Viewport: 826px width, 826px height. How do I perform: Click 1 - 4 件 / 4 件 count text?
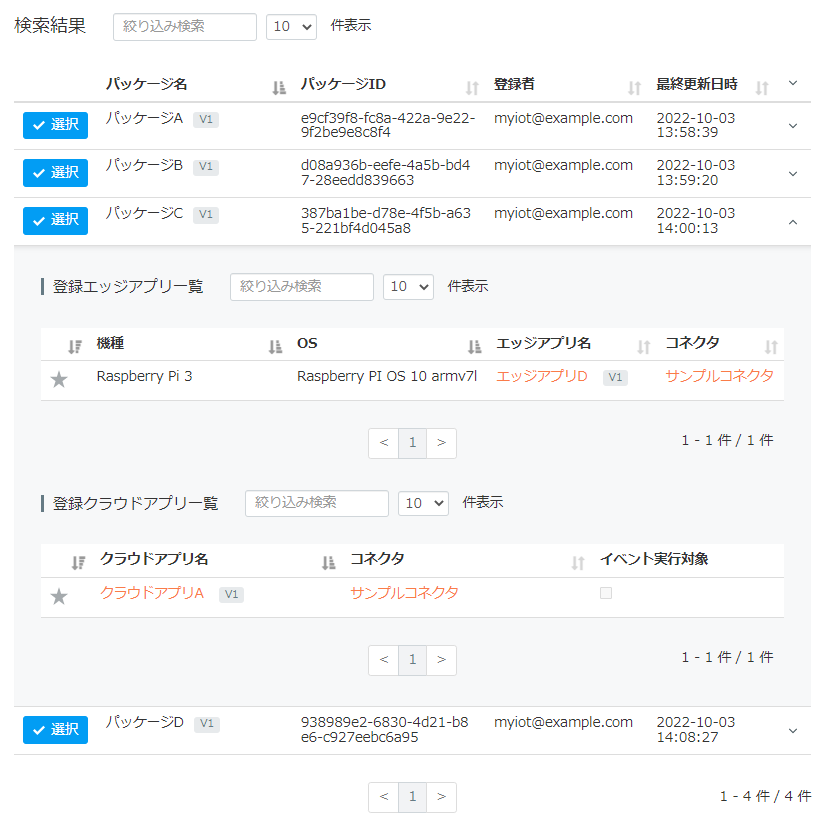click(x=765, y=796)
